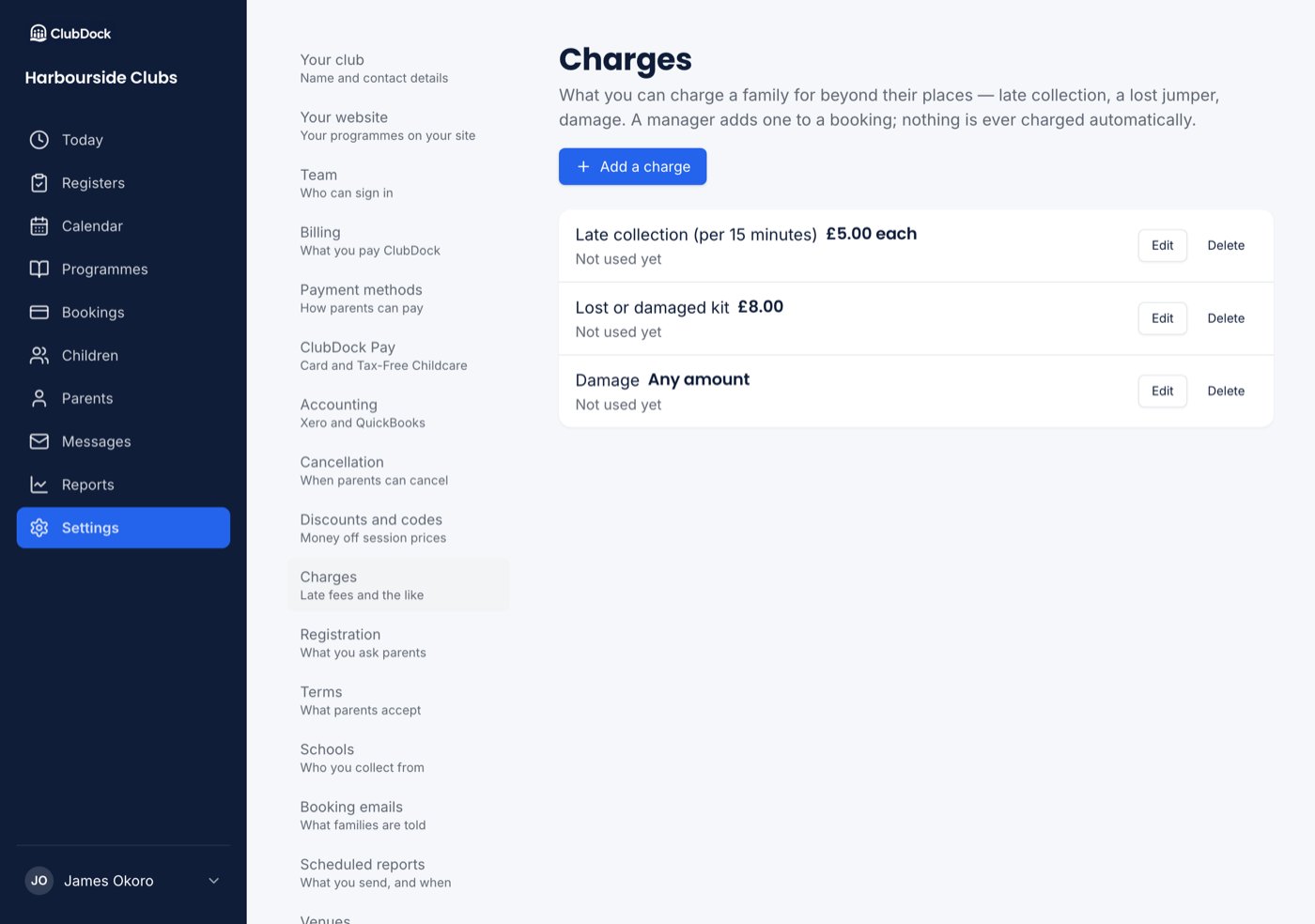Open Discounts and codes settings
The image size is (1315, 924).
[x=398, y=528]
